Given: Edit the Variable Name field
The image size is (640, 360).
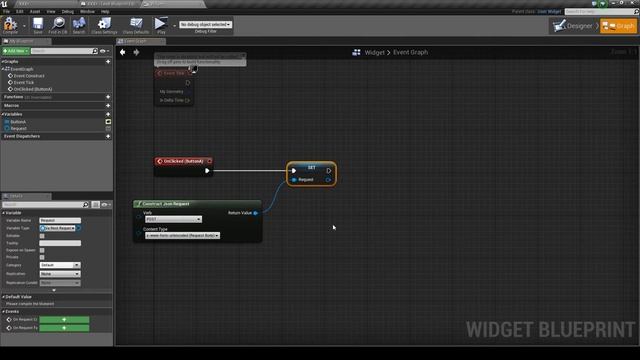Looking at the screenshot, I should point(60,220).
